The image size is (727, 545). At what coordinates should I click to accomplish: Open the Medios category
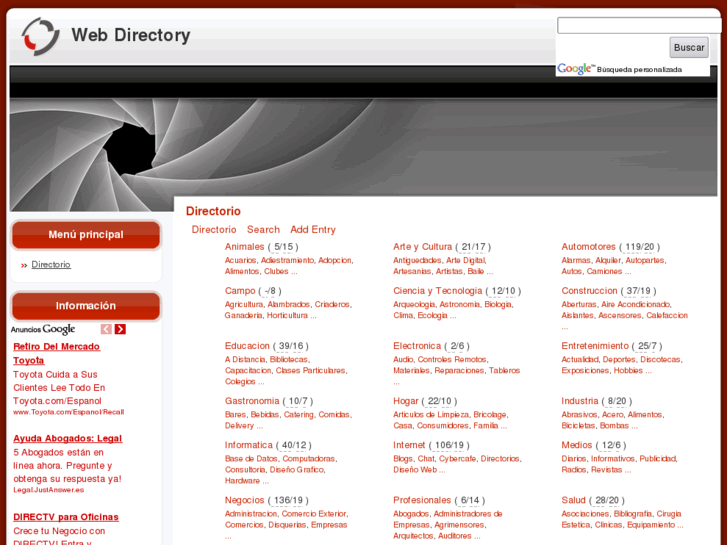[577, 445]
